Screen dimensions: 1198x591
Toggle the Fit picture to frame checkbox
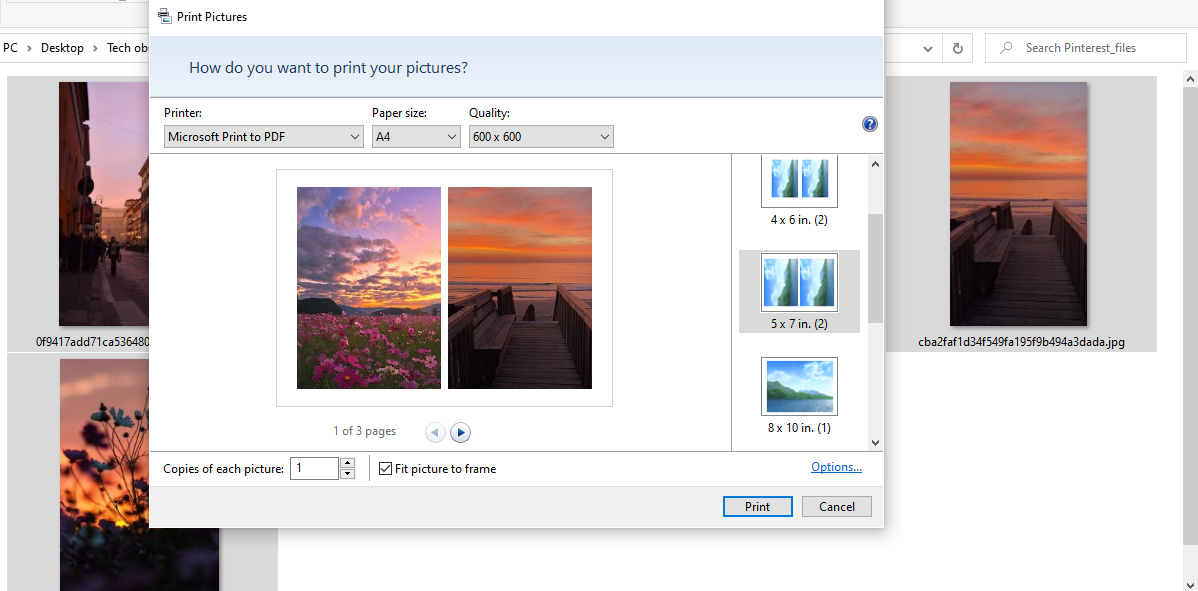tap(386, 468)
